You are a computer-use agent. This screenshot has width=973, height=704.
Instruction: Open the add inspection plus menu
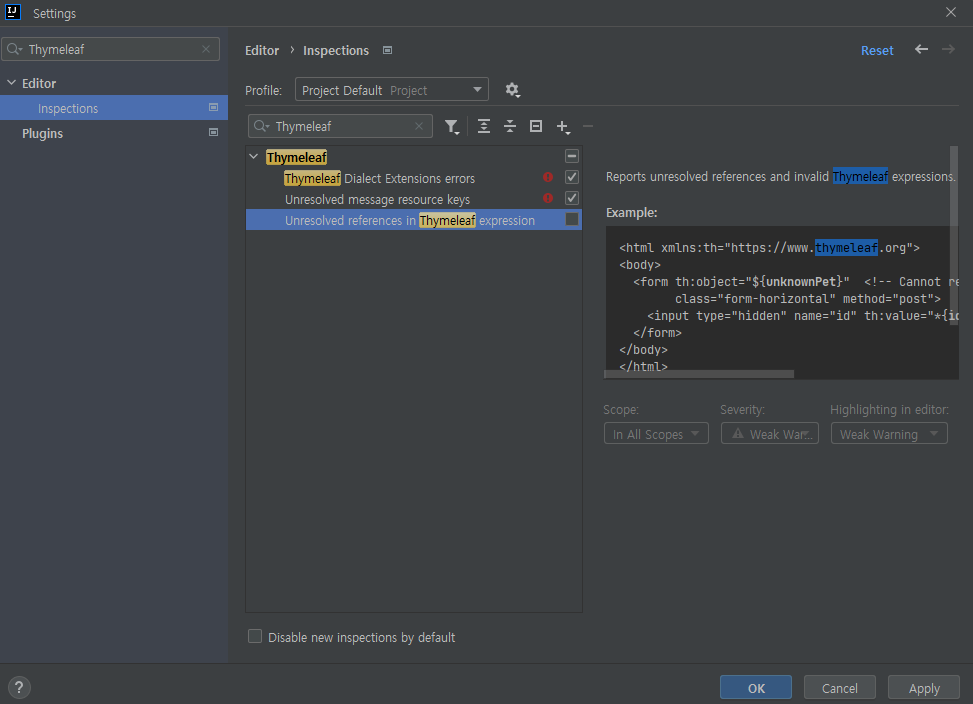563,127
